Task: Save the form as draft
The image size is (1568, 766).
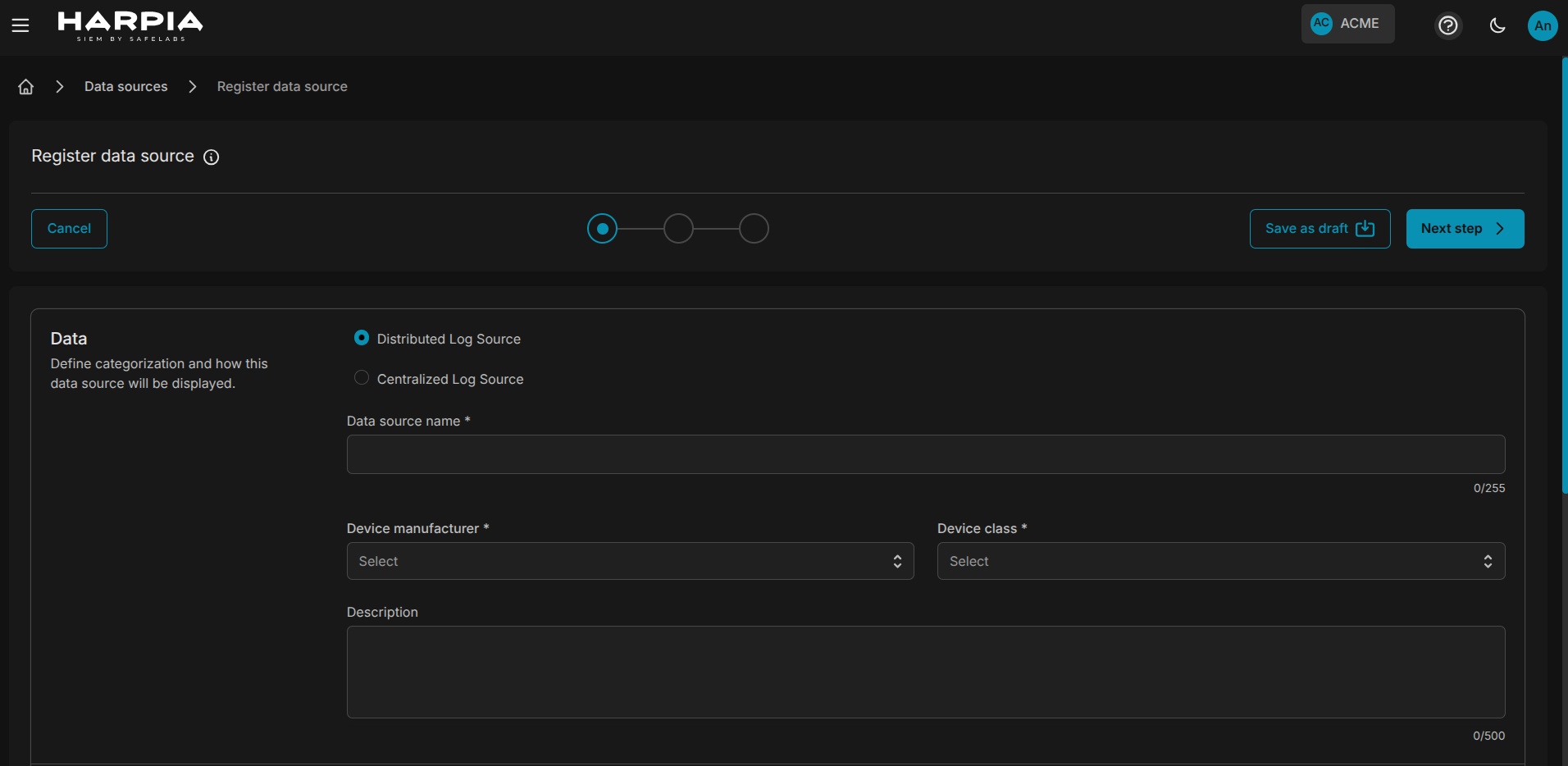Action: coord(1320,229)
